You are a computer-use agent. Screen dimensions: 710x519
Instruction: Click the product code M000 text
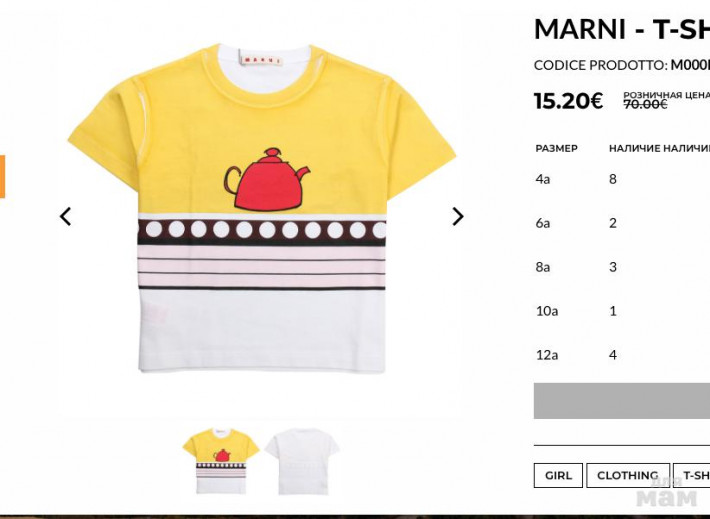coord(690,65)
